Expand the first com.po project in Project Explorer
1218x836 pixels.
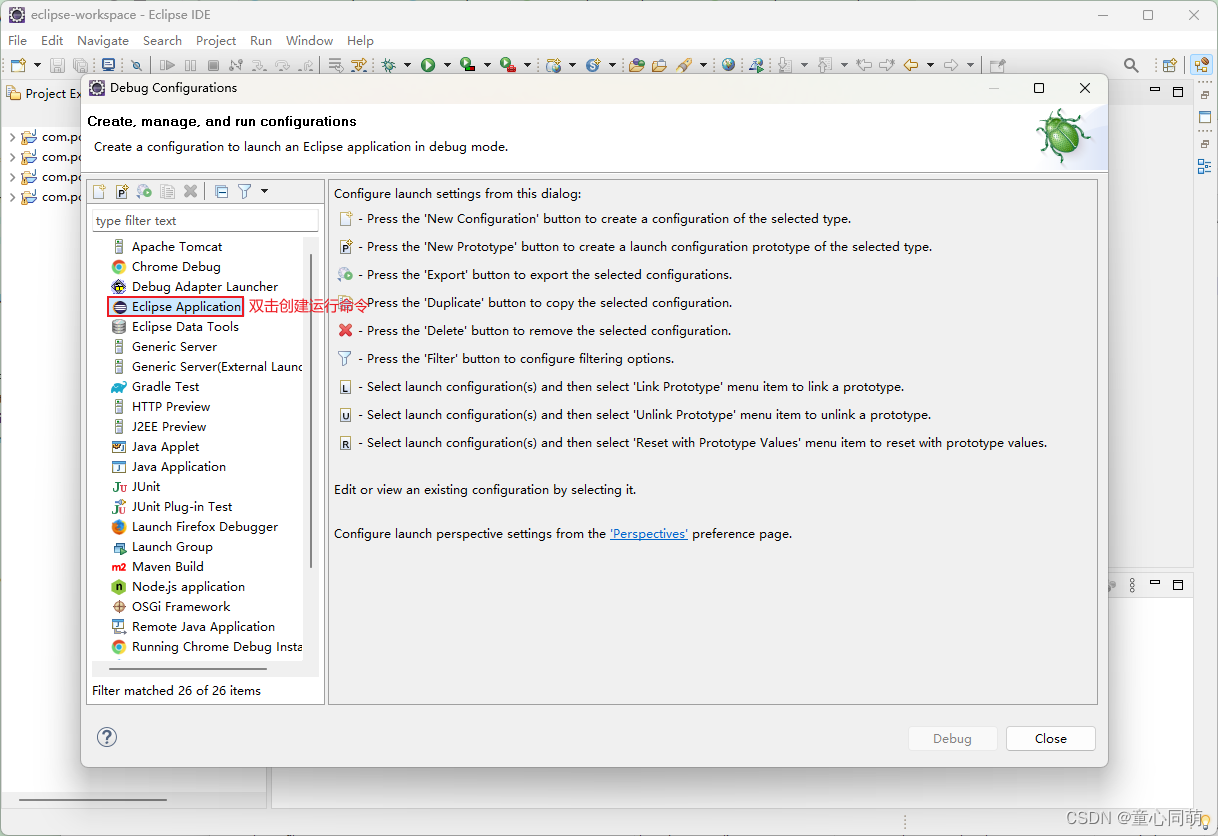coord(12,137)
